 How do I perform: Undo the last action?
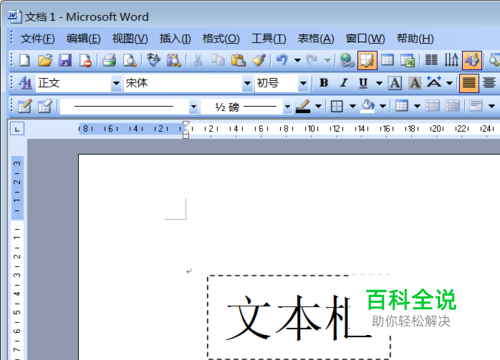click(x=282, y=61)
